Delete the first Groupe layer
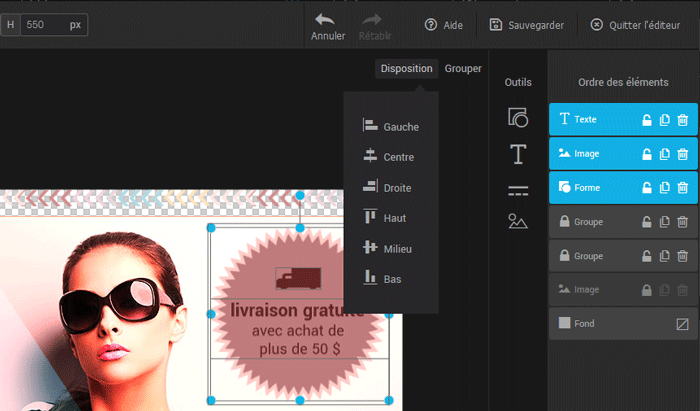The width and height of the screenshot is (700, 411). 683,222
